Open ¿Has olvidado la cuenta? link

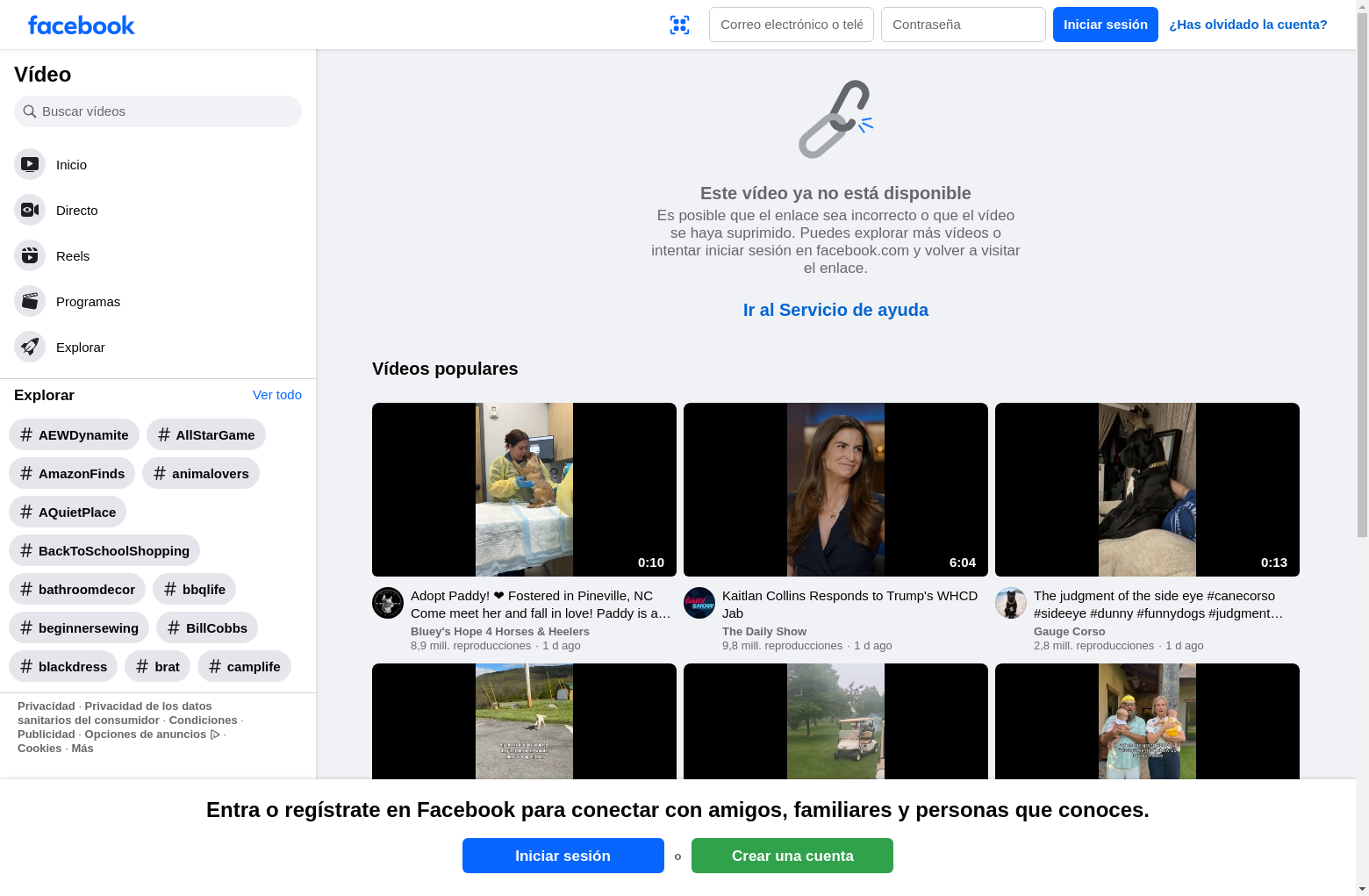(x=1248, y=25)
